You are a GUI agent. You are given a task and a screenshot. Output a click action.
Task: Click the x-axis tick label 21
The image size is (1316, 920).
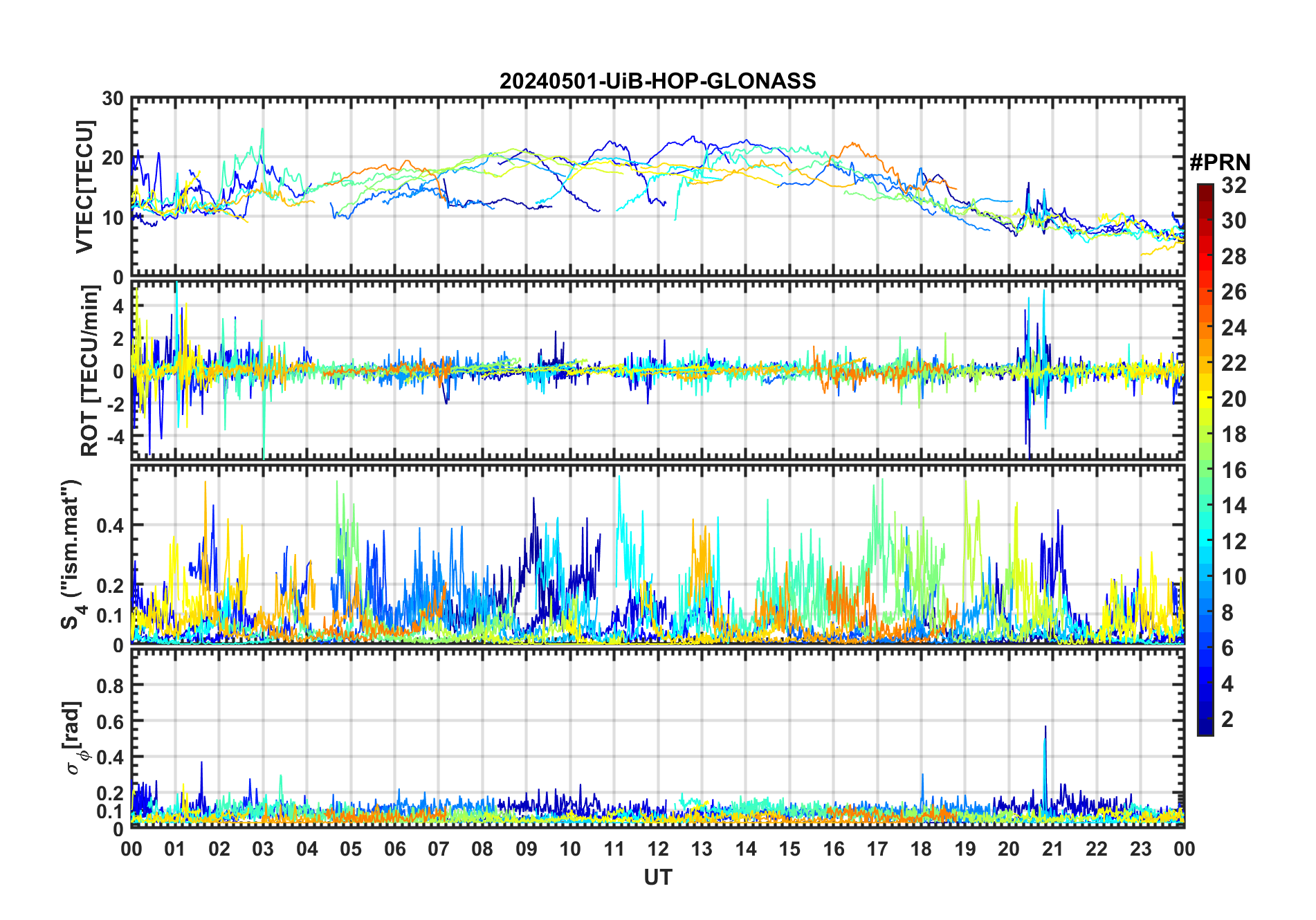click(1052, 849)
